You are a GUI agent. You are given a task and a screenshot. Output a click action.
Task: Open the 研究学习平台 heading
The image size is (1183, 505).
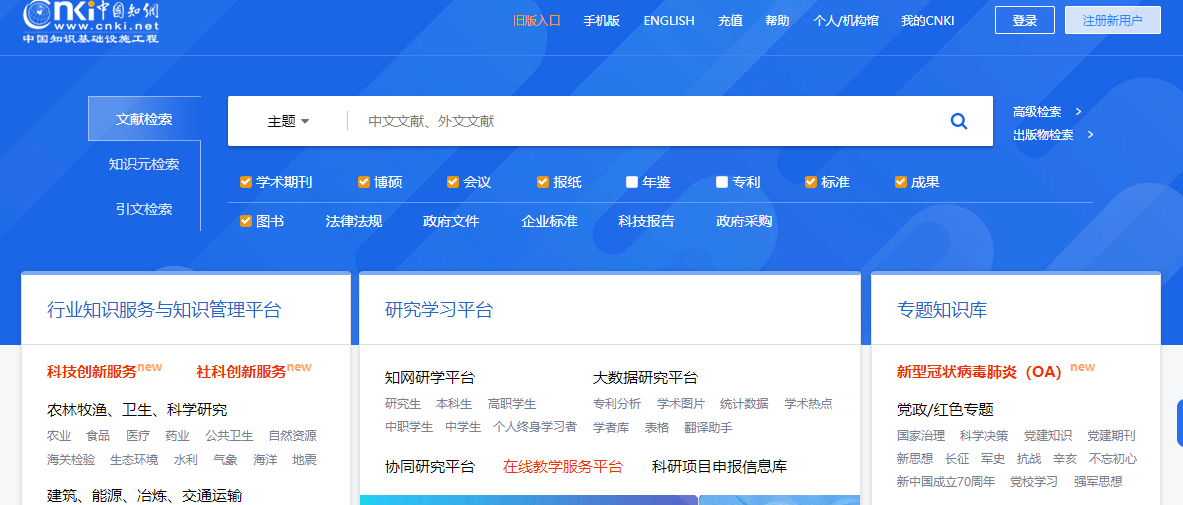[438, 309]
